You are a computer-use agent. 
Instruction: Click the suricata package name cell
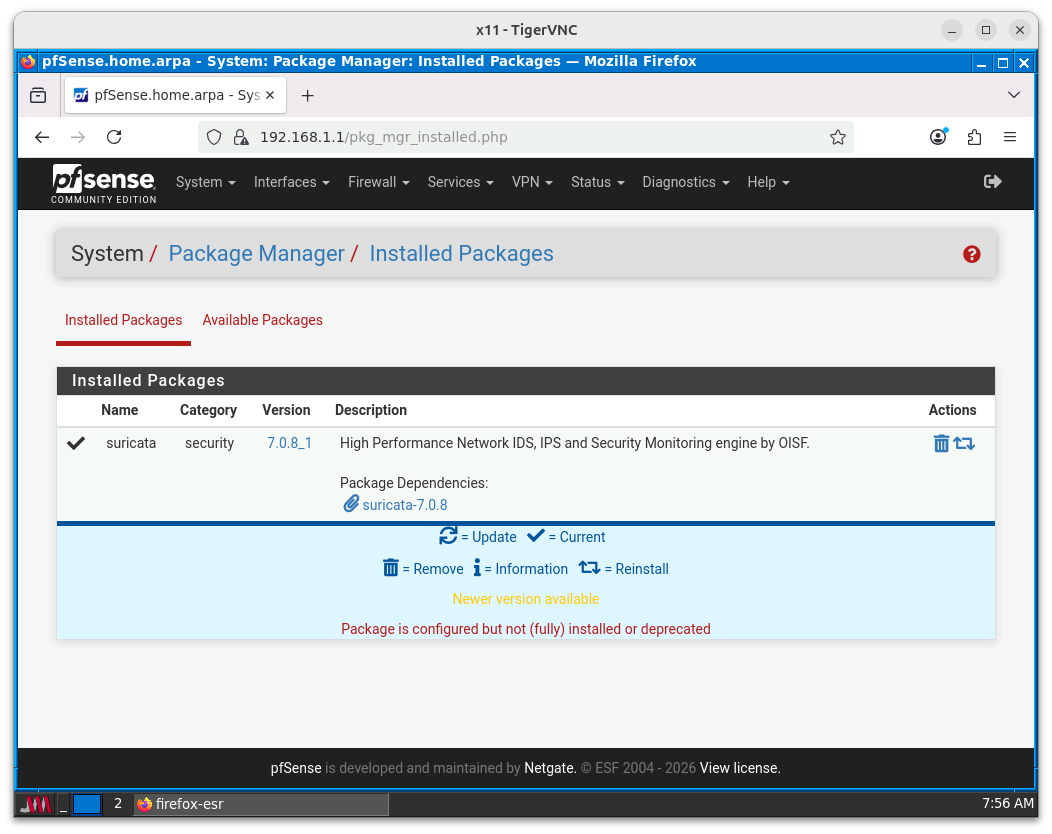[131, 444]
